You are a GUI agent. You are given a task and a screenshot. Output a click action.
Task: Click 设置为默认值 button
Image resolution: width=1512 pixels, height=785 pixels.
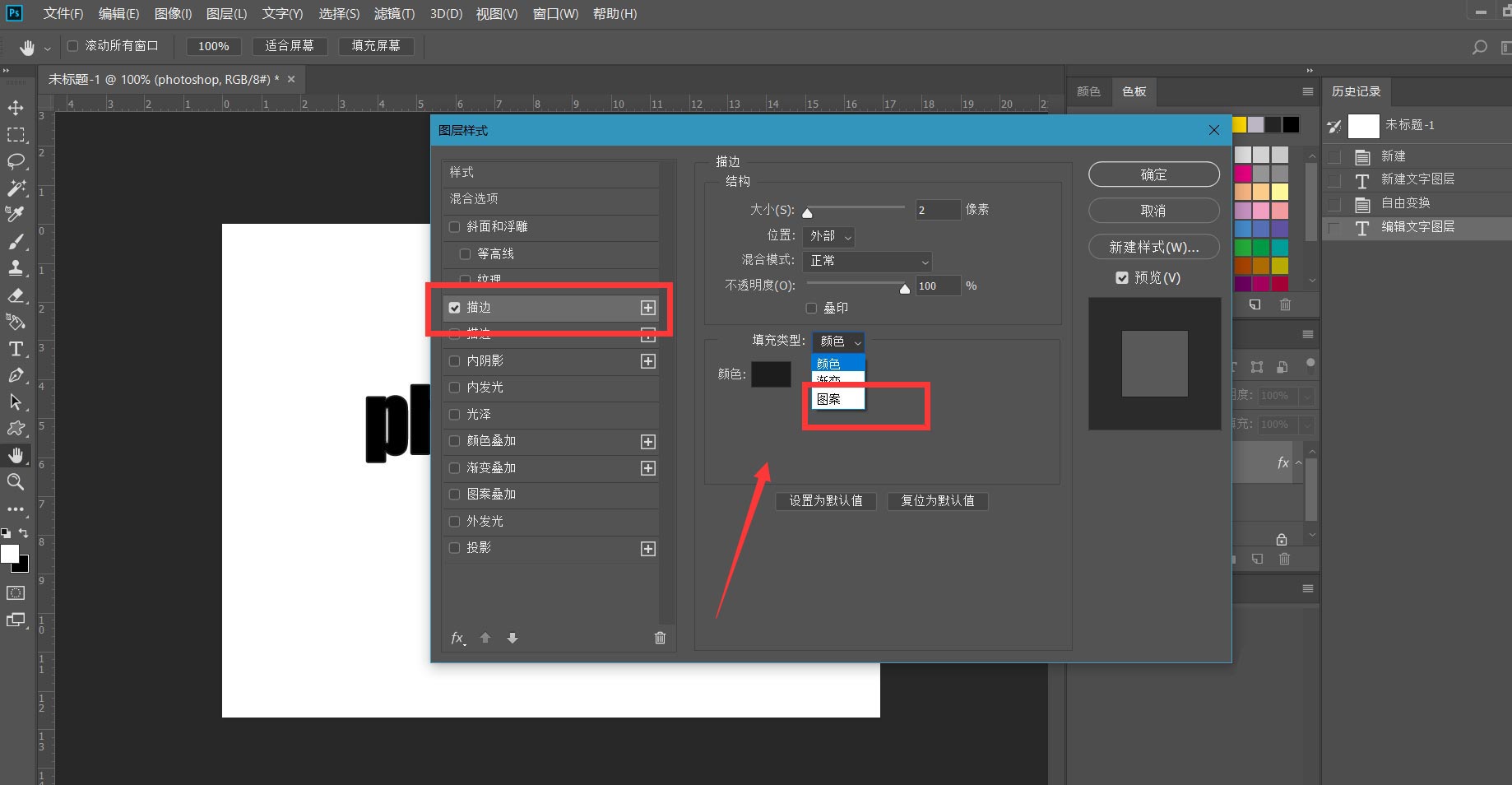pos(826,501)
